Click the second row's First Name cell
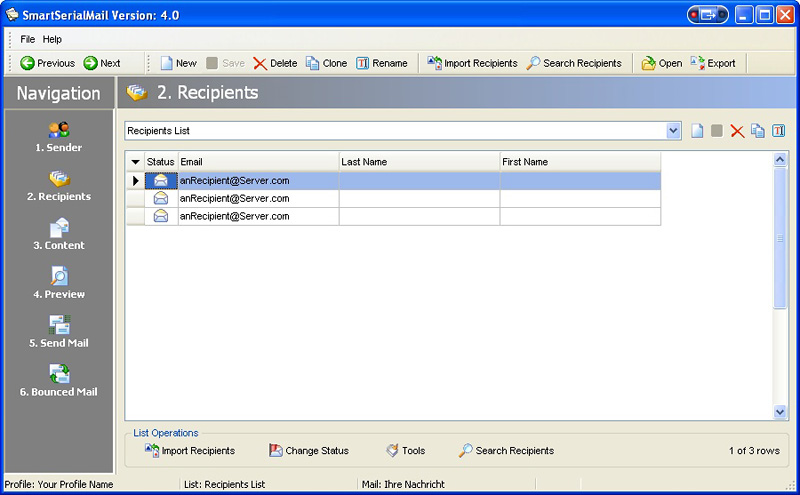 tap(580, 199)
